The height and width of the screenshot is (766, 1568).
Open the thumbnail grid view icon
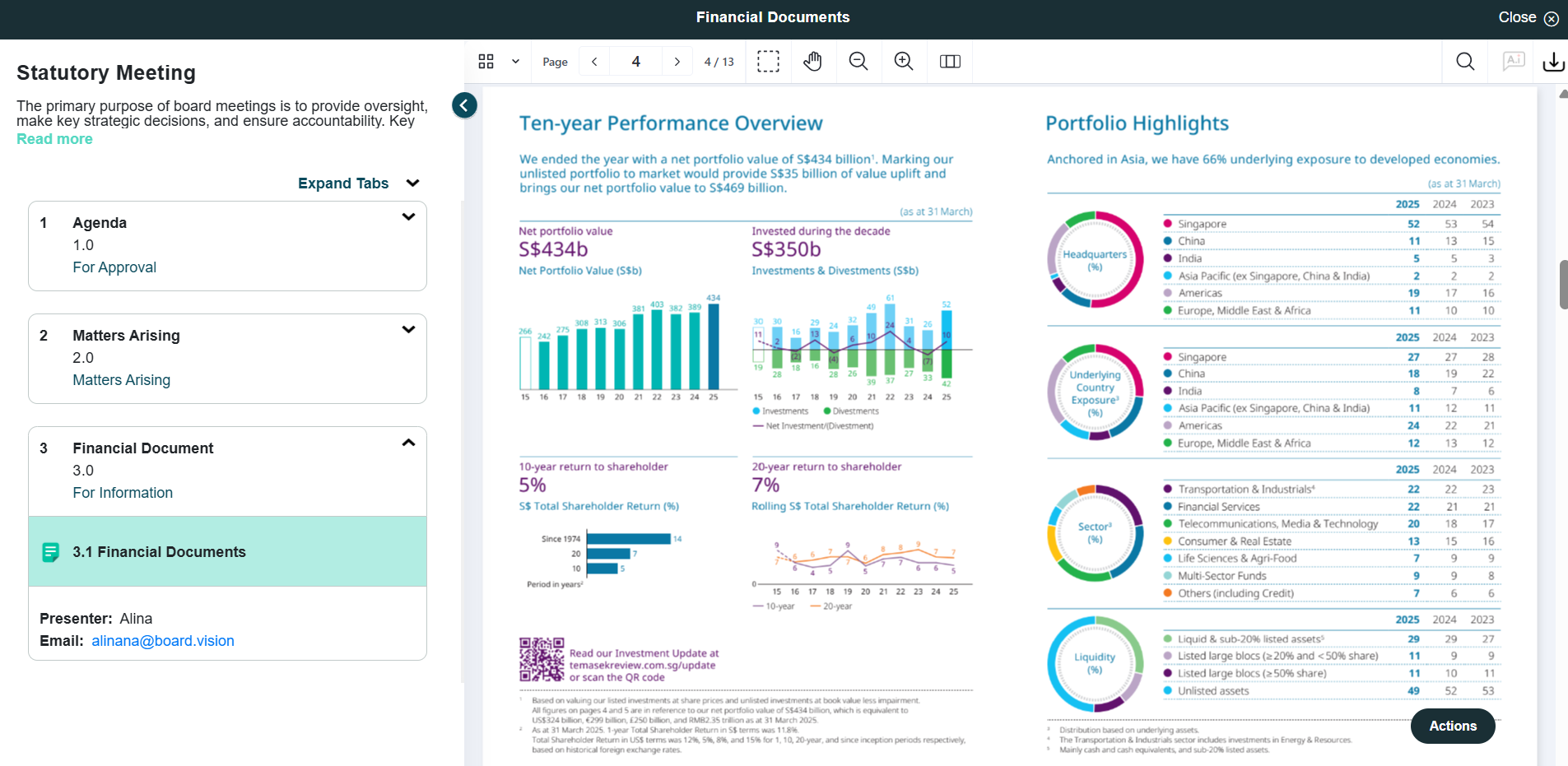pos(486,62)
